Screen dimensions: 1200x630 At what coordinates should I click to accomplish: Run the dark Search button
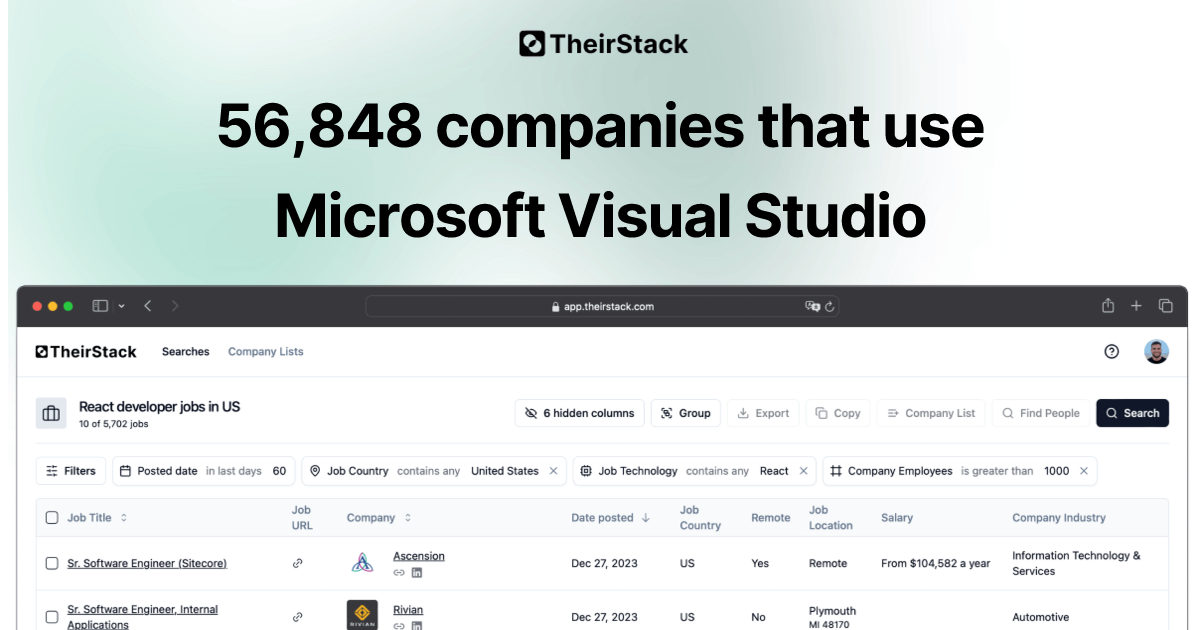1132,413
